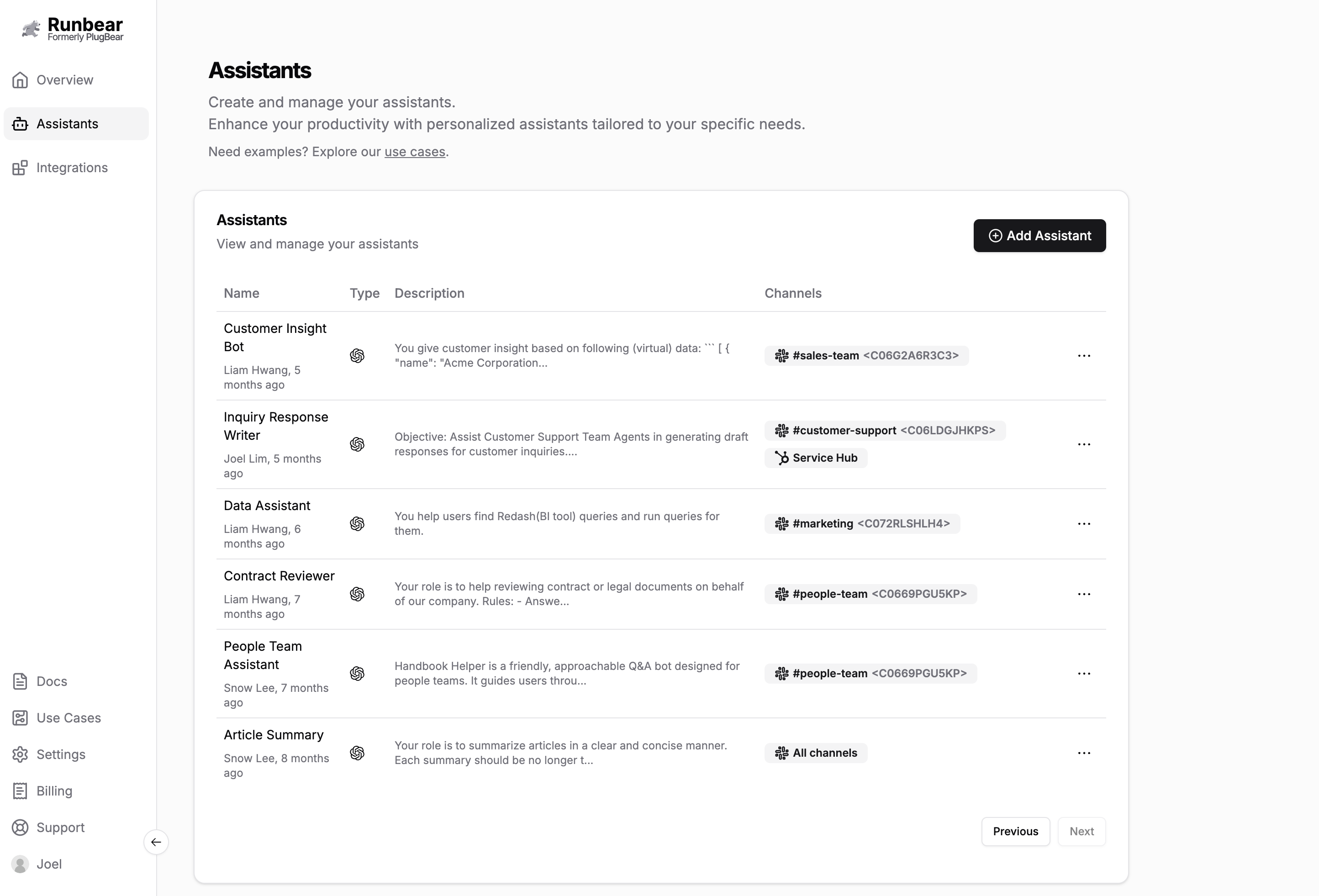Open the Docs file icon
The image size is (1319, 896).
(20, 681)
